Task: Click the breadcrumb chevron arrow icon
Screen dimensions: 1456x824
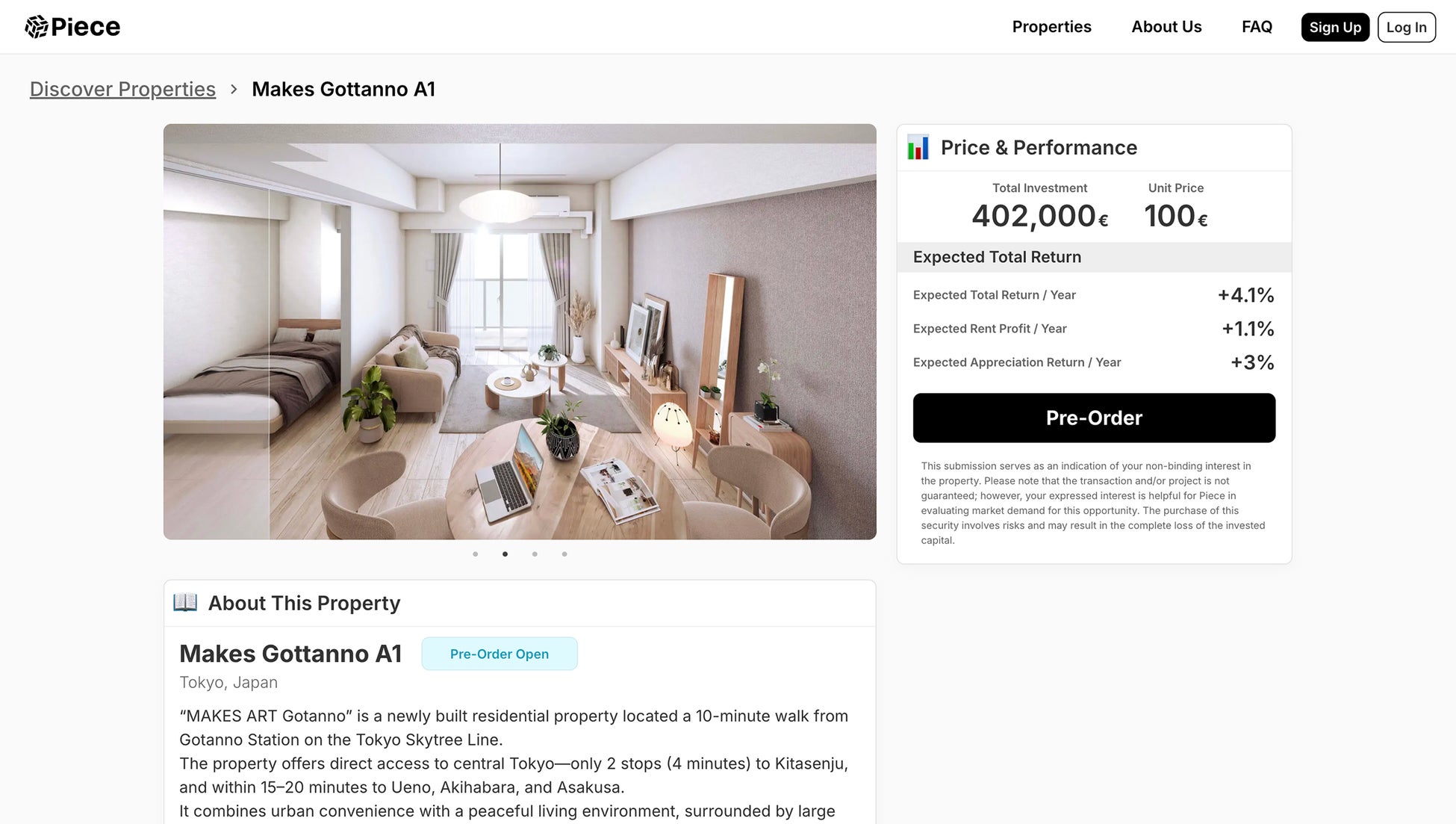Action: pyautogui.click(x=234, y=89)
